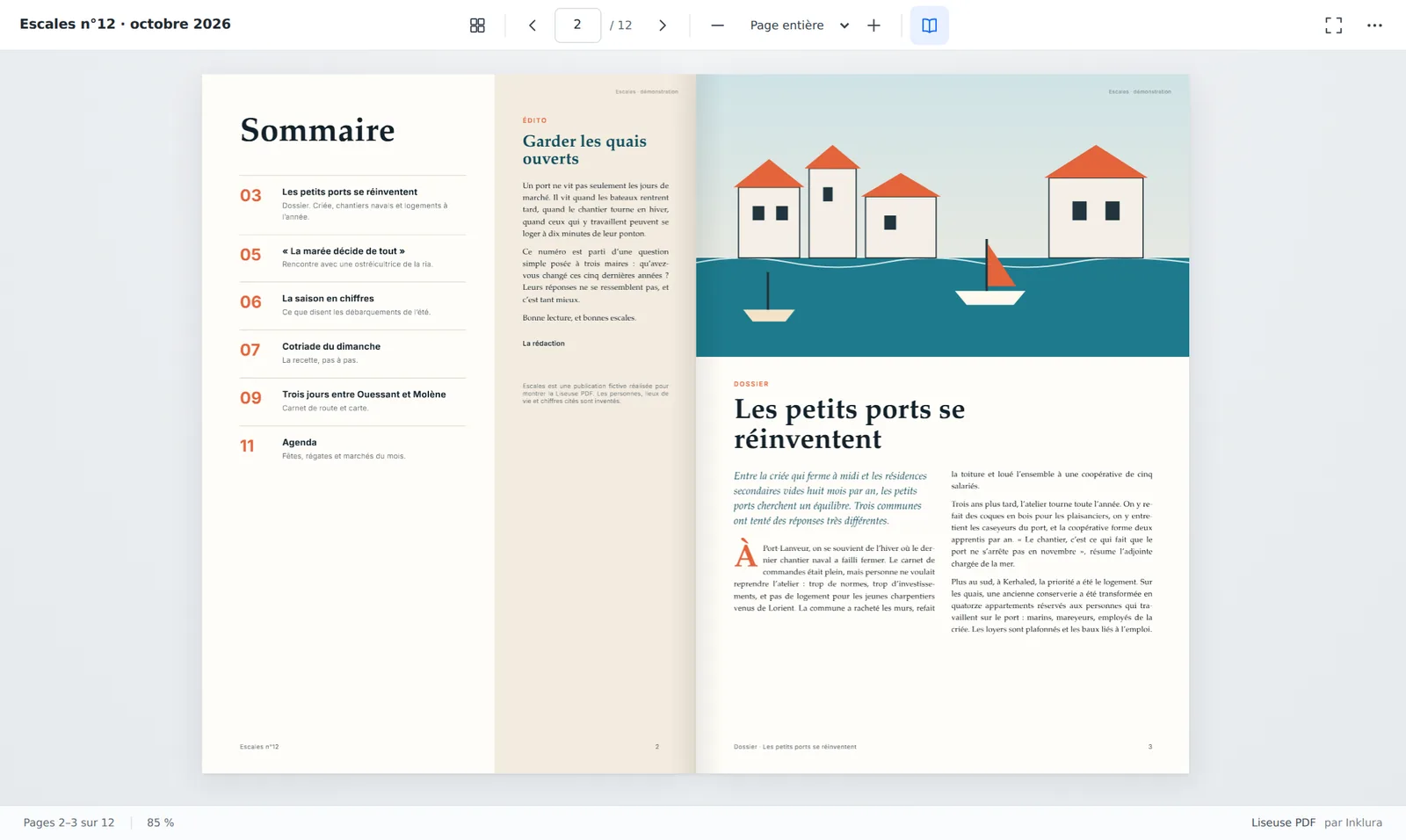This screenshot has height=840, width=1406.
Task: Open the Agenda contents entry
Action: coord(352,449)
